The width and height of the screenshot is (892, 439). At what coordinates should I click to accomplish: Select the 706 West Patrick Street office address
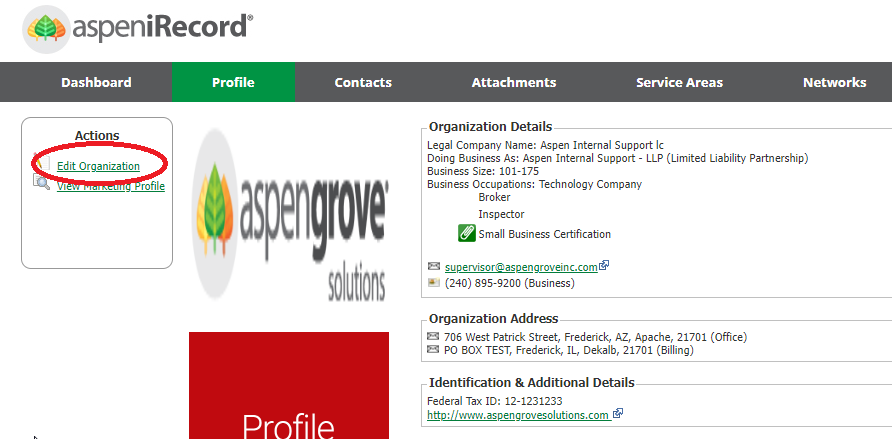[595, 337]
